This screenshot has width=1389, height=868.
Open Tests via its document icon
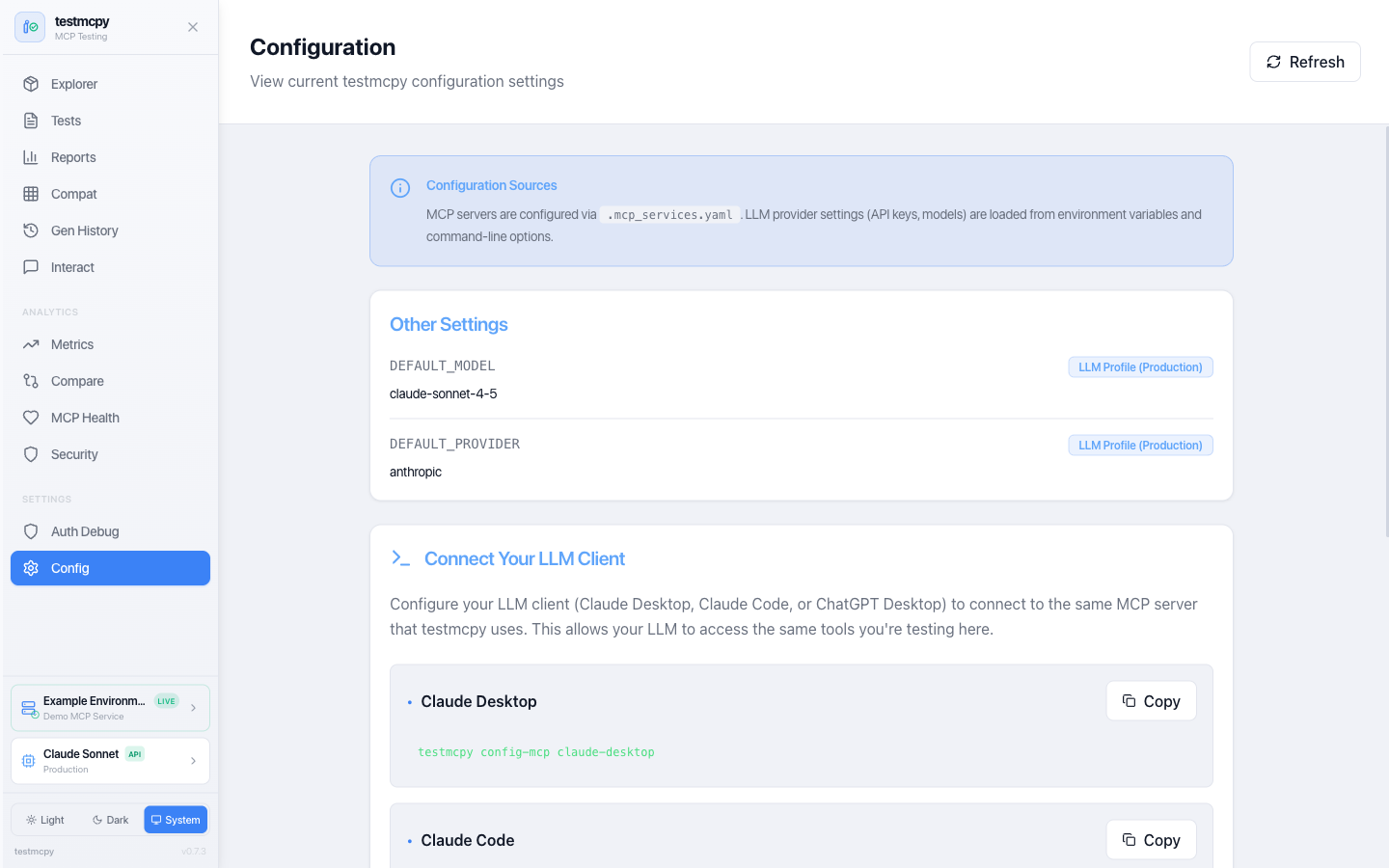tap(31, 121)
